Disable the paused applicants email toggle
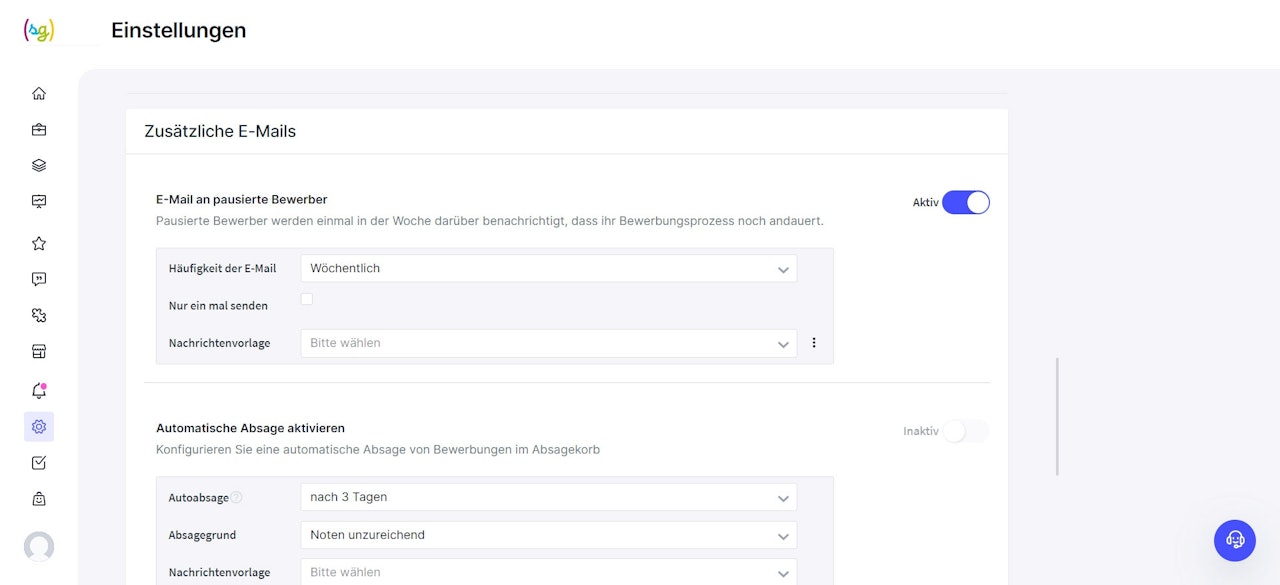This screenshot has height=585, width=1280. coord(965,203)
